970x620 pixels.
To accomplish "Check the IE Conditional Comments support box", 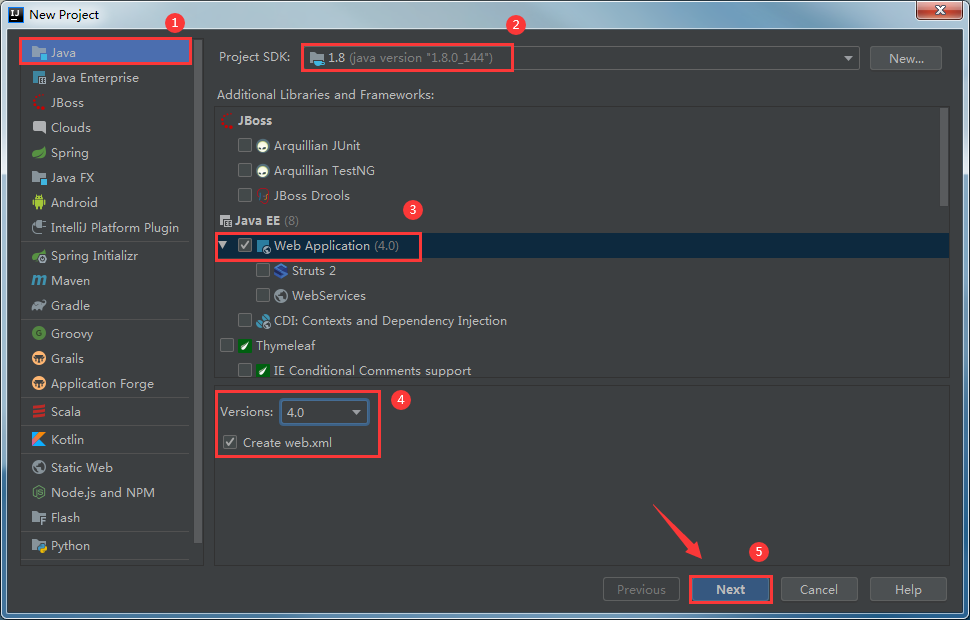I will [245, 370].
